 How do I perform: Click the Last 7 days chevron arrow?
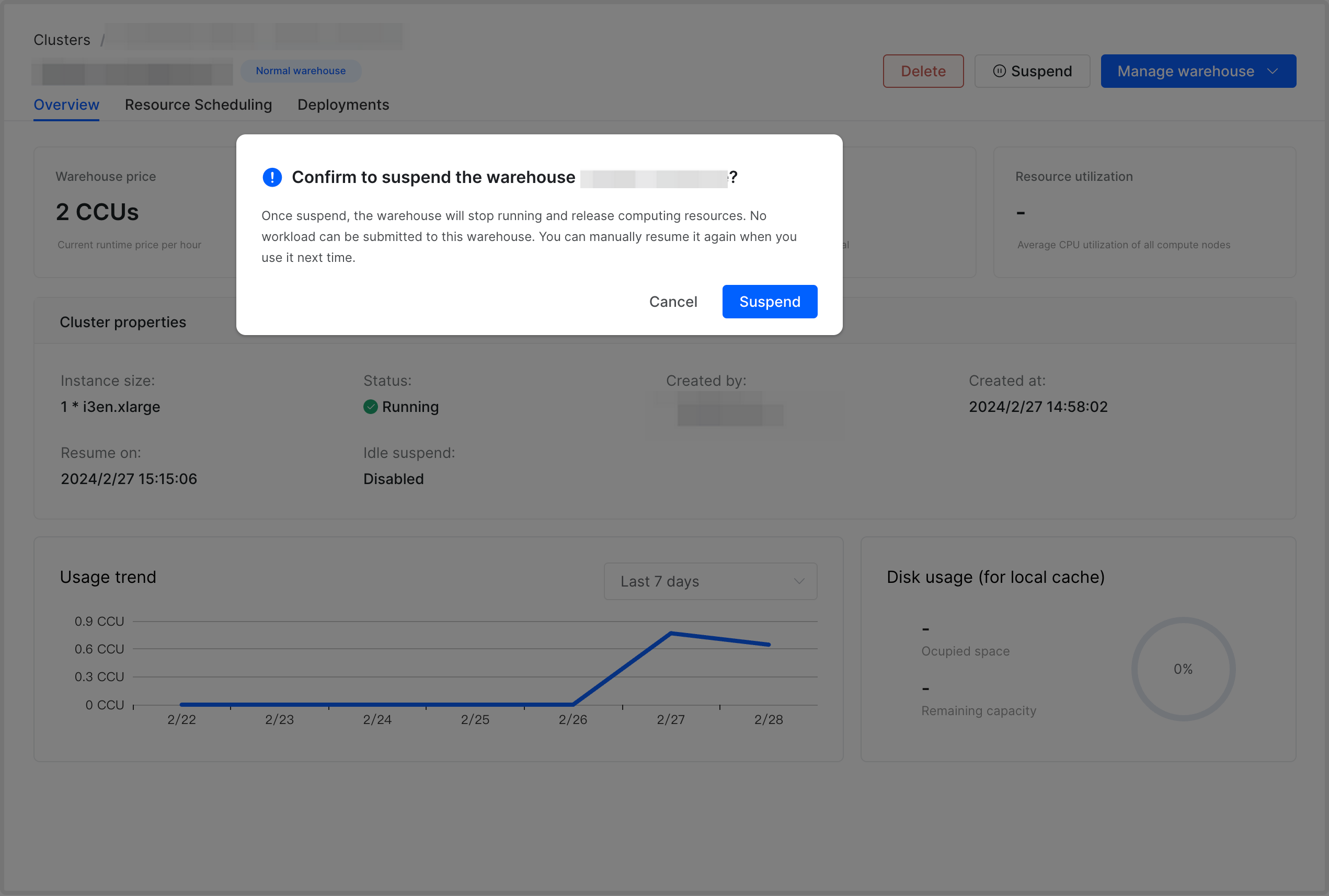click(799, 581)
